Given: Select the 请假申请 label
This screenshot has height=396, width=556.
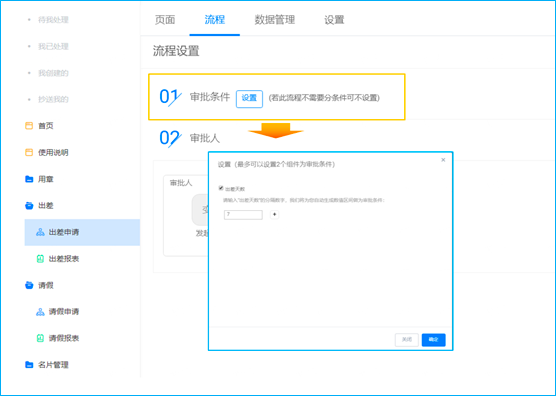Looking at the screenshot, I should [64, 312].
